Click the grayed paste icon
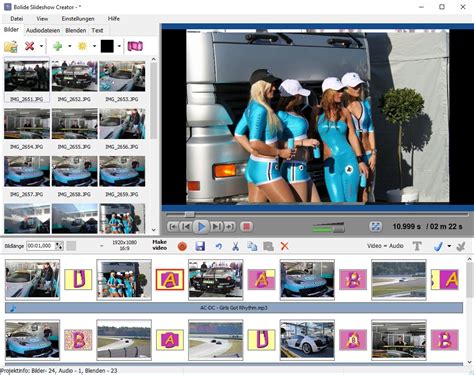The height and width of the screenshot is (375, 474). pos(268,246)
